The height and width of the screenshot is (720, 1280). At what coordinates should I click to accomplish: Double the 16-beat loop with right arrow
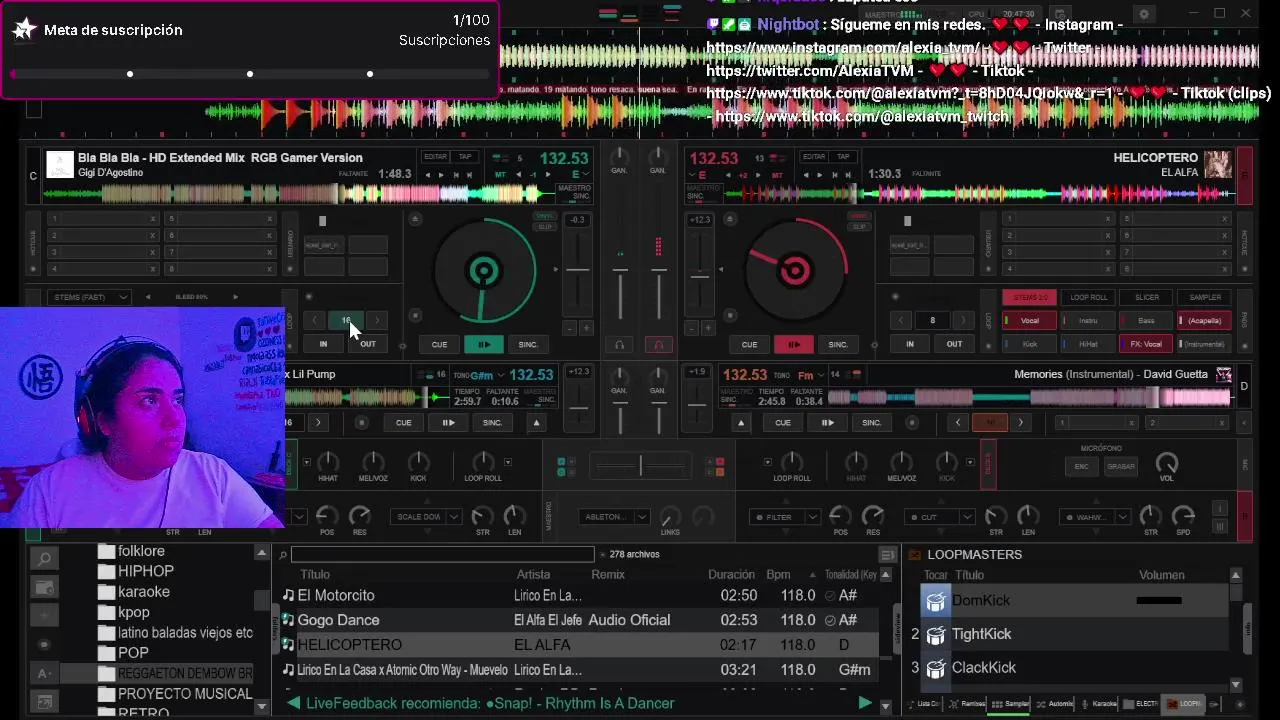coord(377,321)
